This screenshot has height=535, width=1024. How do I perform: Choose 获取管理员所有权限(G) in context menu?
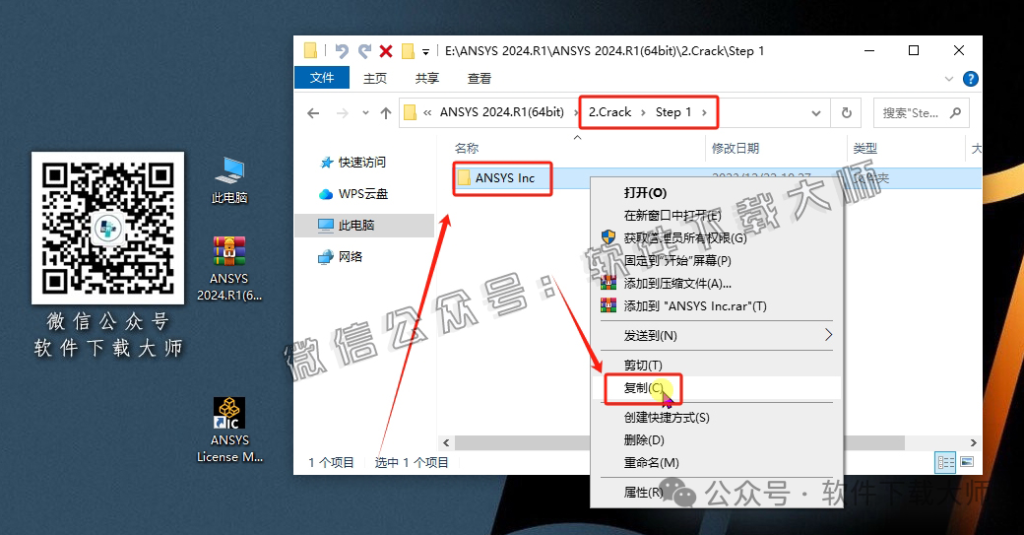(x=716, y=238)
